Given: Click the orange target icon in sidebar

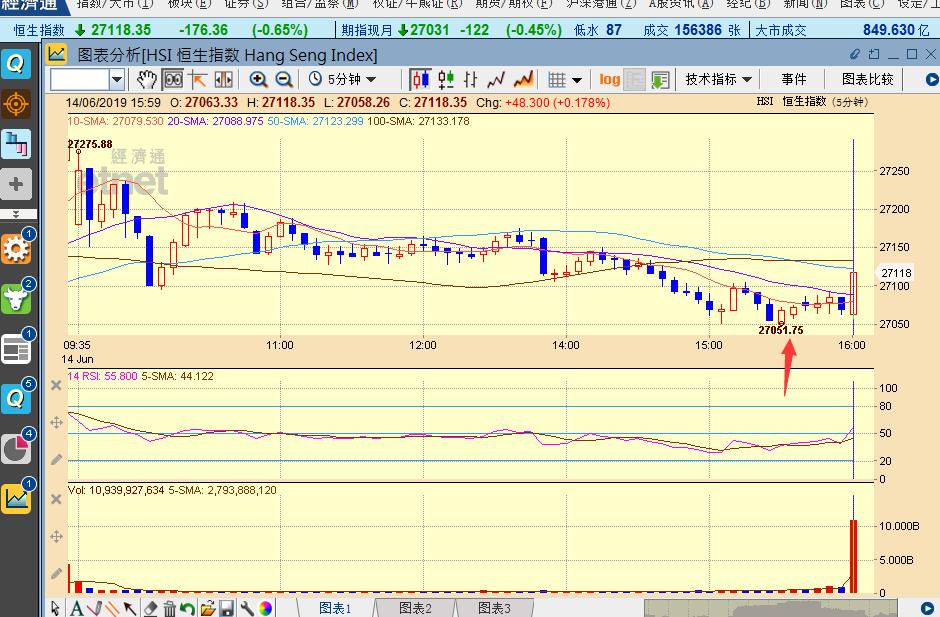Looking at the screenshot, I should click(16, 103).
